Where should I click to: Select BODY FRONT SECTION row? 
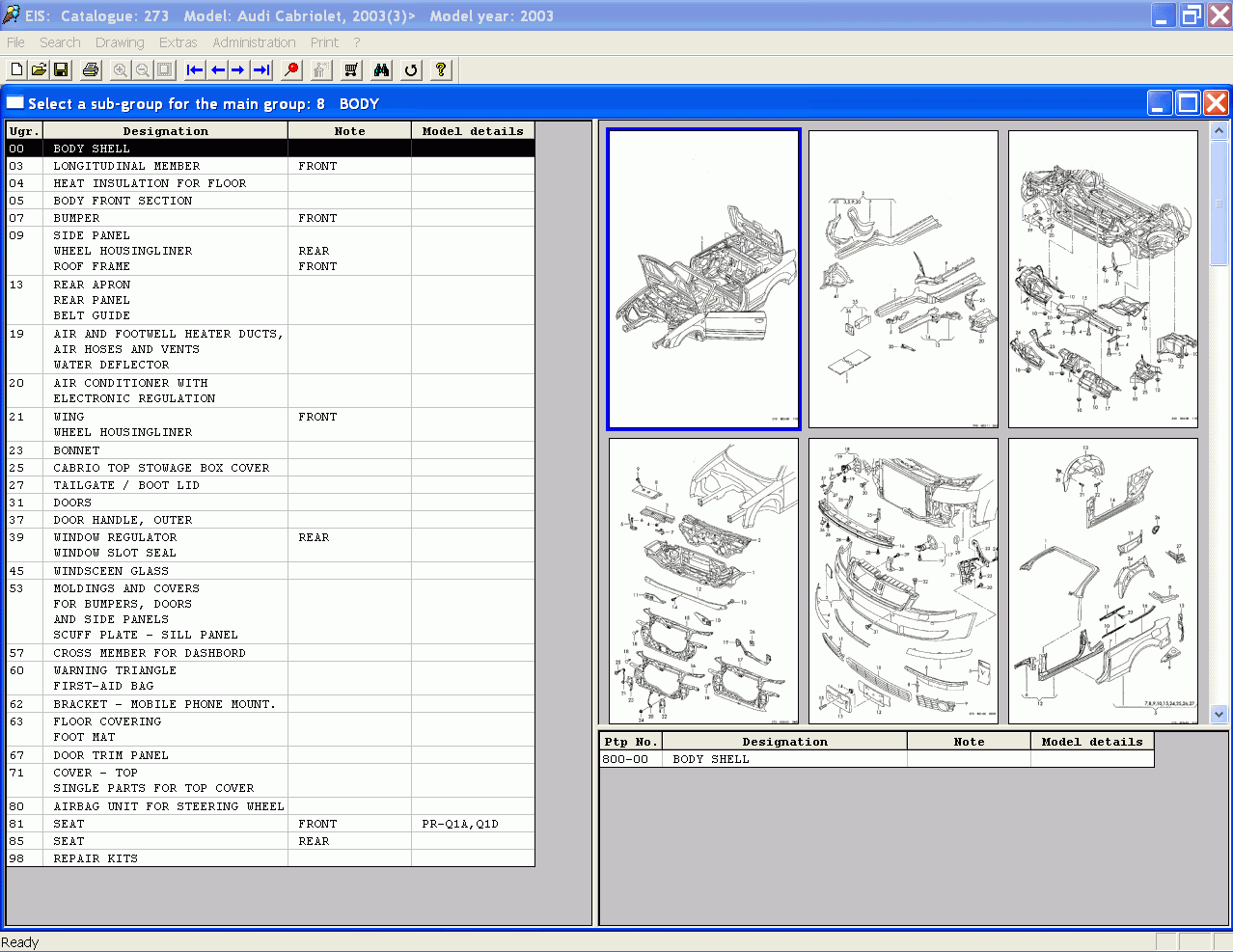tap(270, 201)
